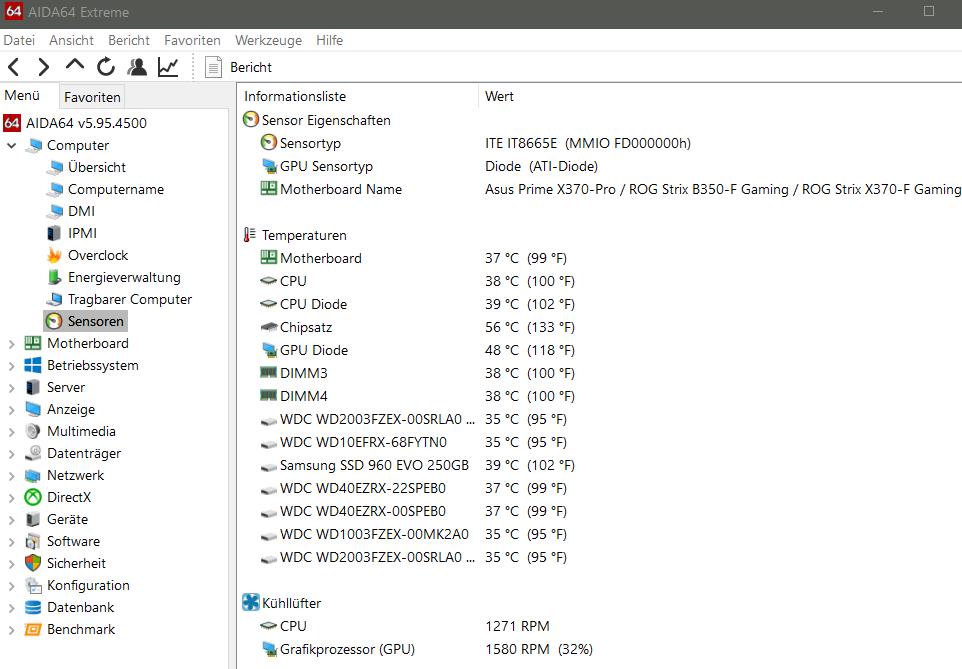The height and width of the screenshot is (669, 962).
Task: Click the Benchmark icon in the tree
Action: tap(33, 629)
